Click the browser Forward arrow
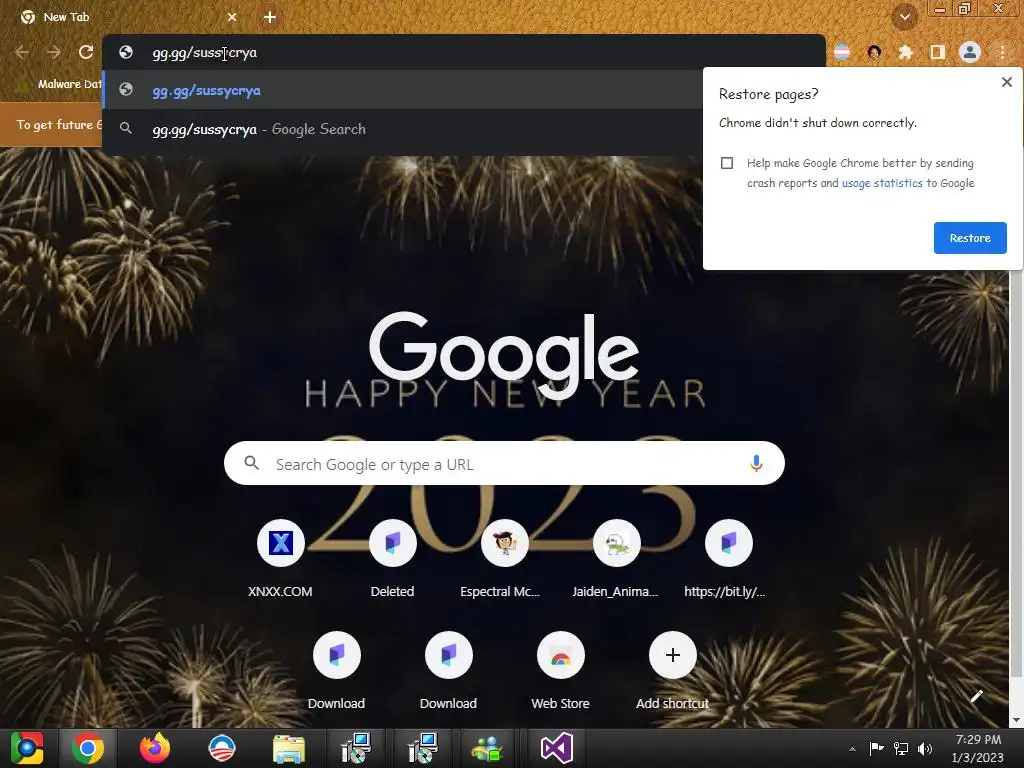 click(x=54, y=52)
